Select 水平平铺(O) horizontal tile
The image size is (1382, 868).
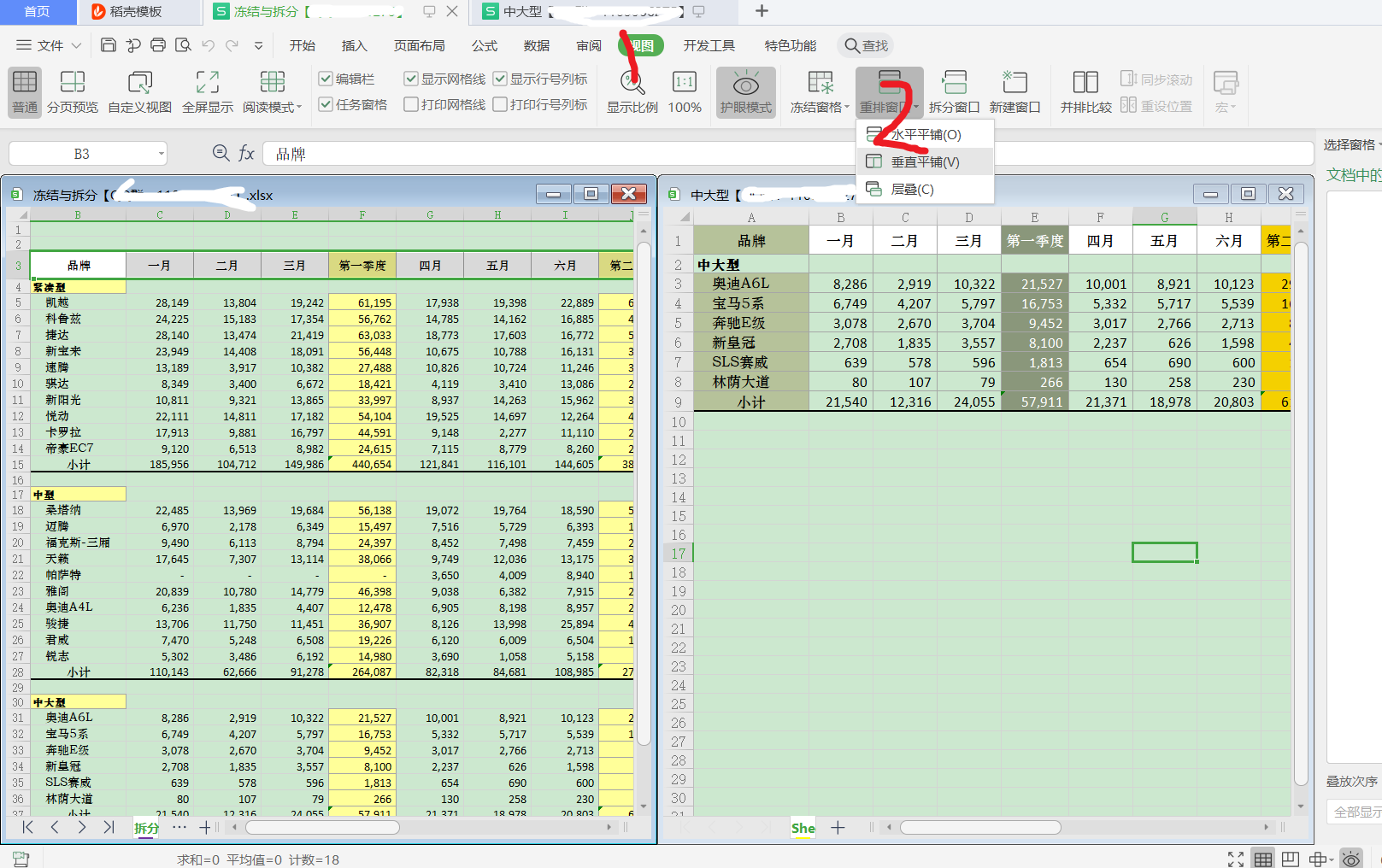[x=925, y=134]
